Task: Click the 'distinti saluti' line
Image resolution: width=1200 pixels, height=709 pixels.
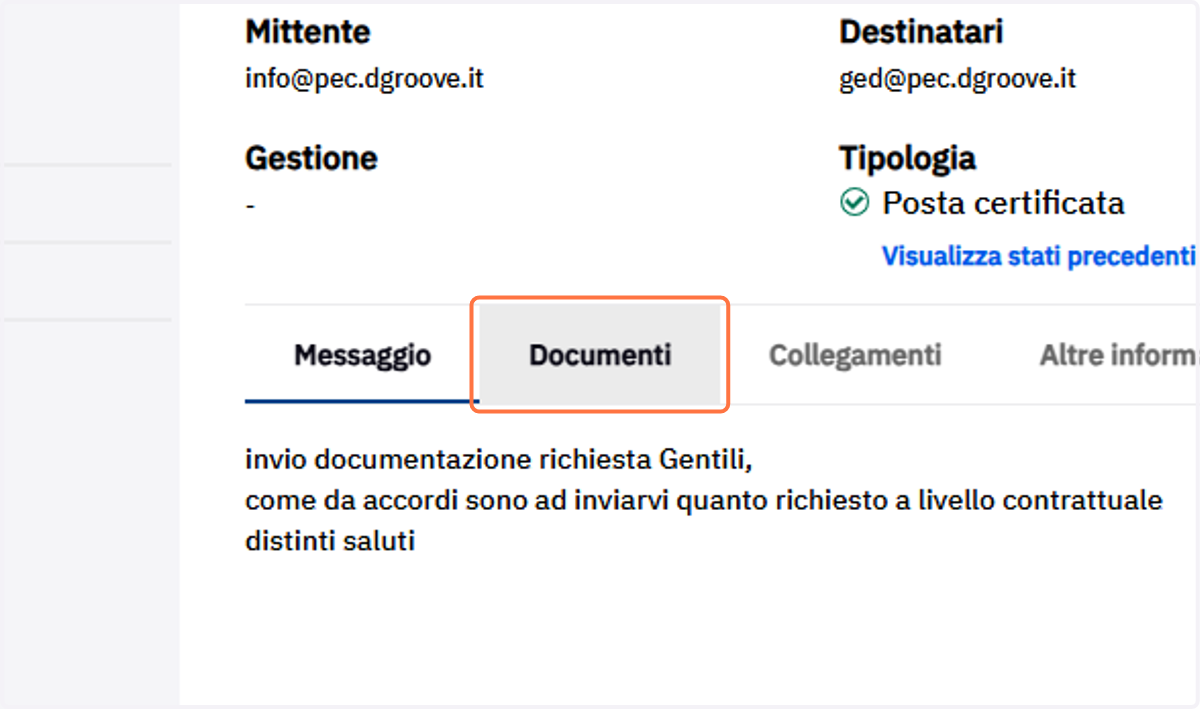Action: click(329, 541)
